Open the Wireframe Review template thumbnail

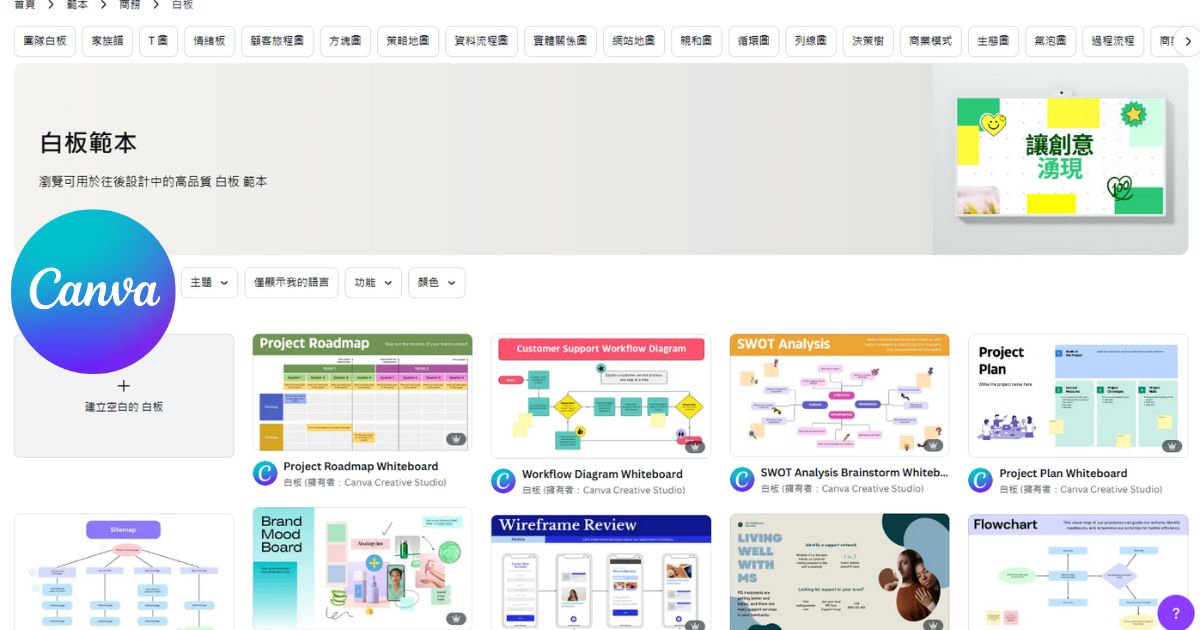(601, 572)
